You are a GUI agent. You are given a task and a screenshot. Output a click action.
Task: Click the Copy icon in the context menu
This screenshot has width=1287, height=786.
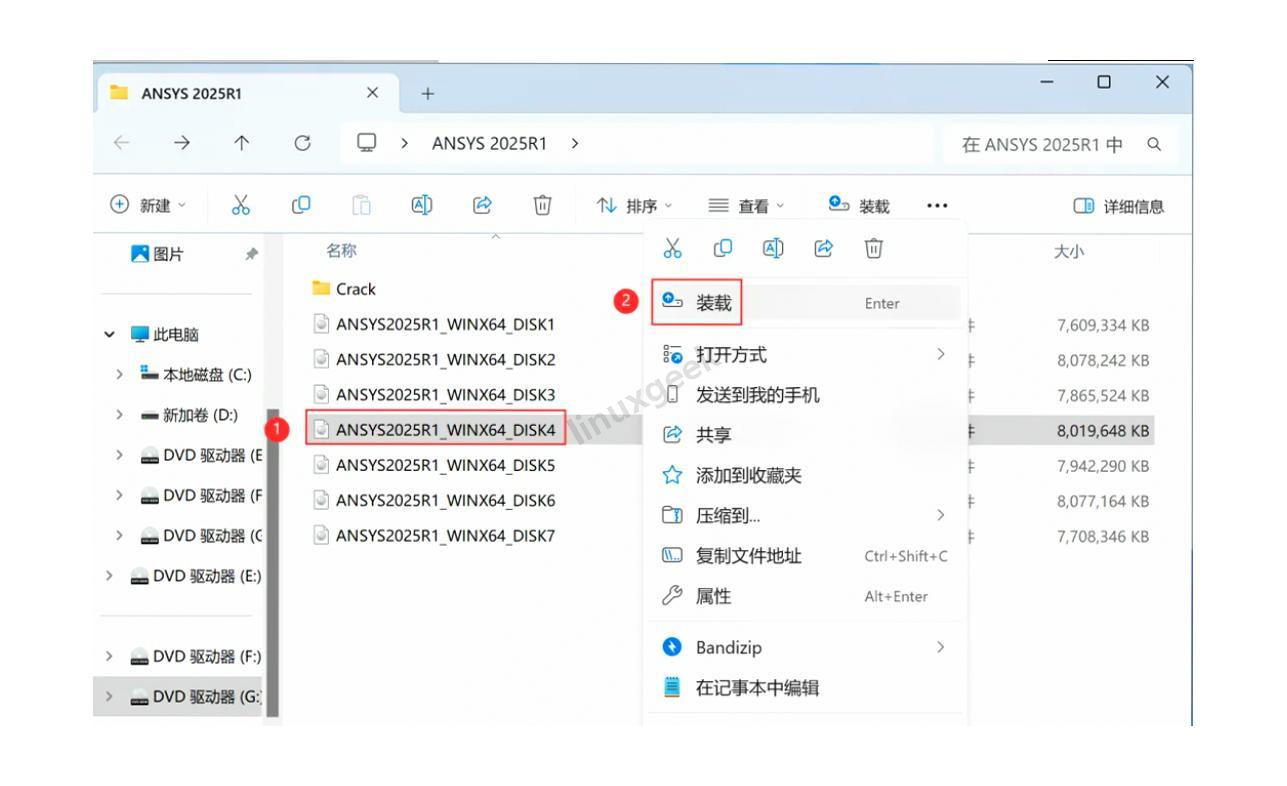click(x=723, y=248)
